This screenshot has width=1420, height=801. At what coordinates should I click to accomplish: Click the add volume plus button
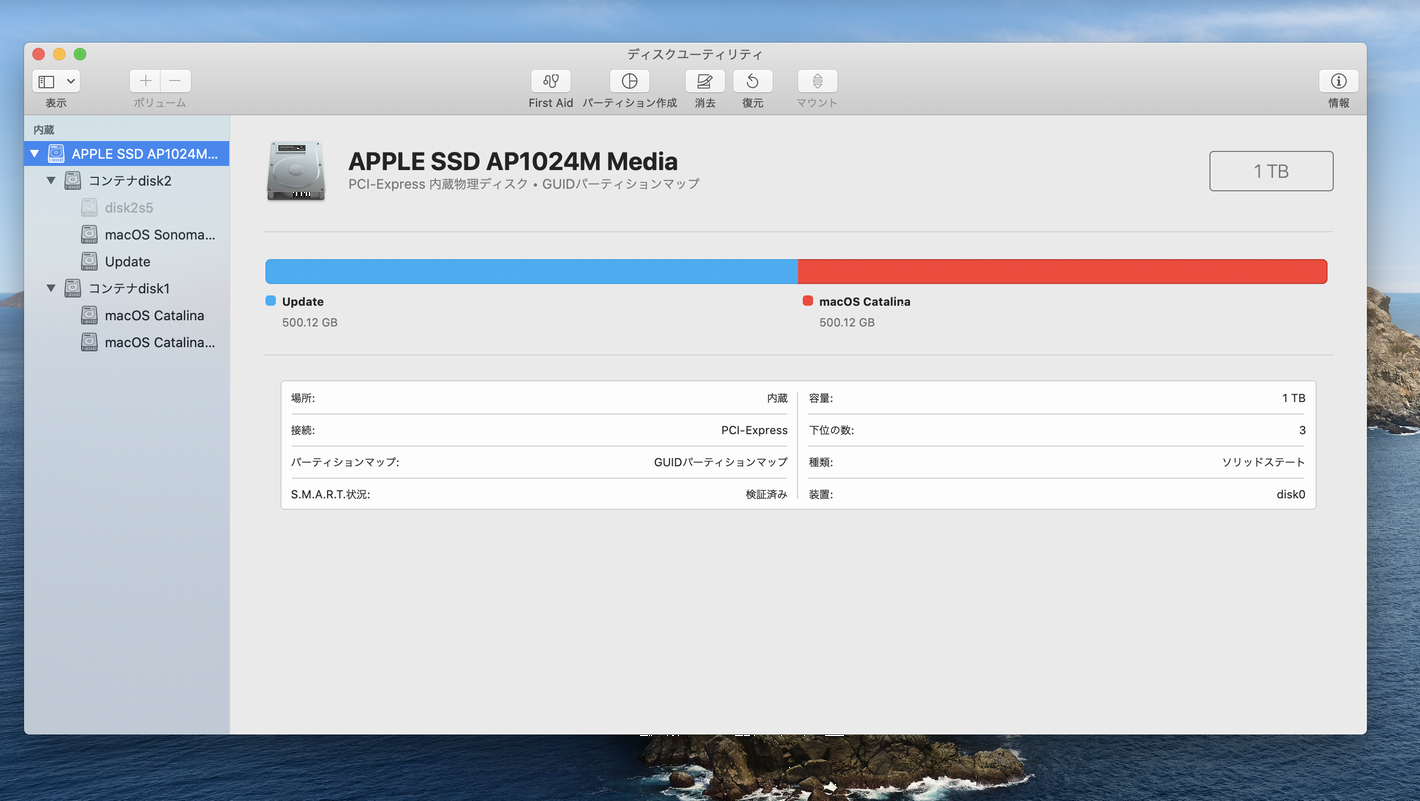click(x=145, y=81)
